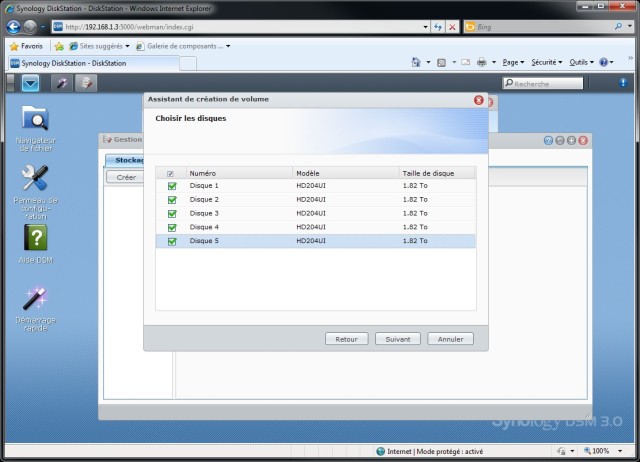Click the mail icon in IE command bar

pyautogui.click(x=465, y=62)
